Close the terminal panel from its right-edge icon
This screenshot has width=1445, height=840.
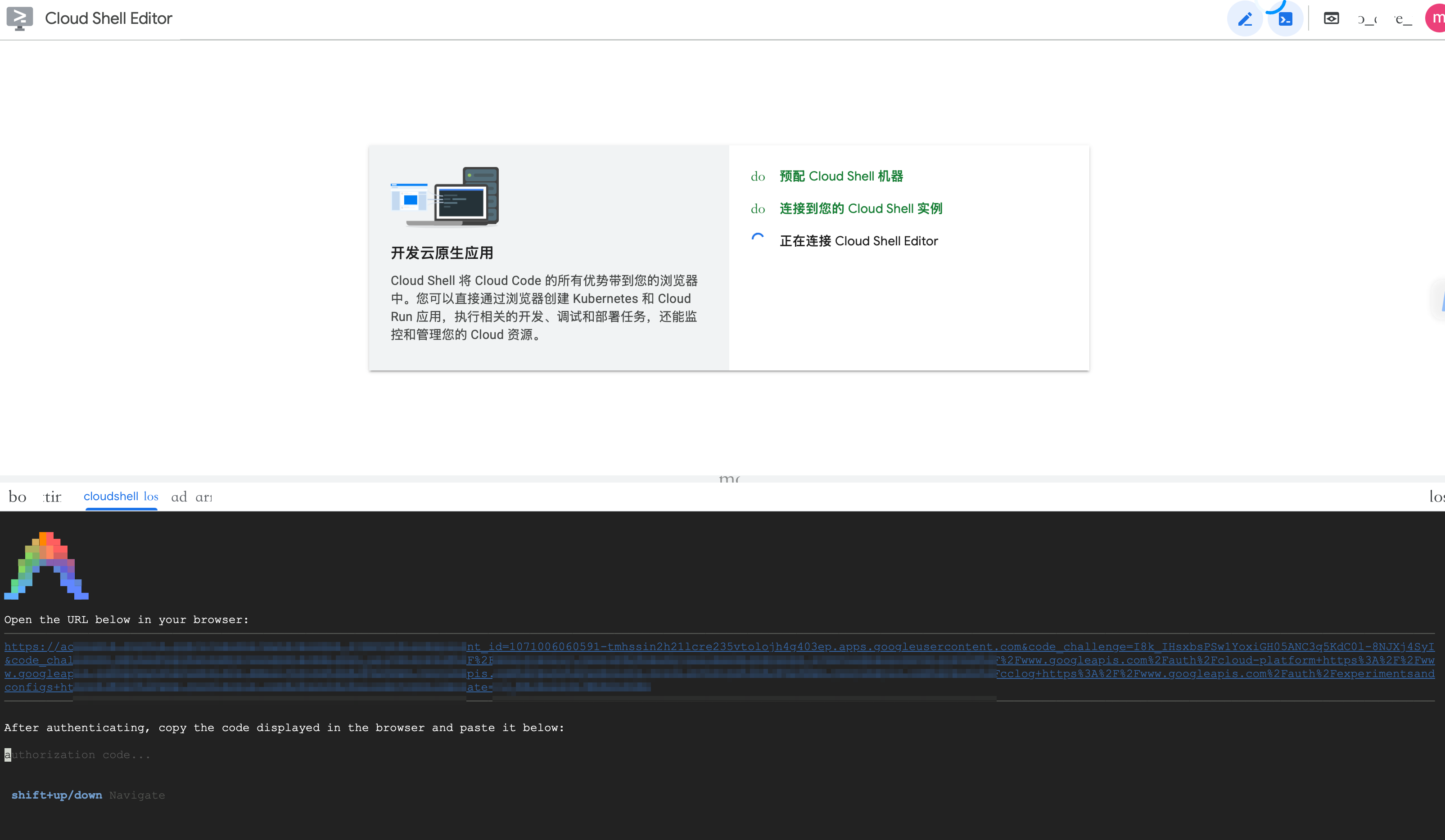click(x=1436, y=497)
